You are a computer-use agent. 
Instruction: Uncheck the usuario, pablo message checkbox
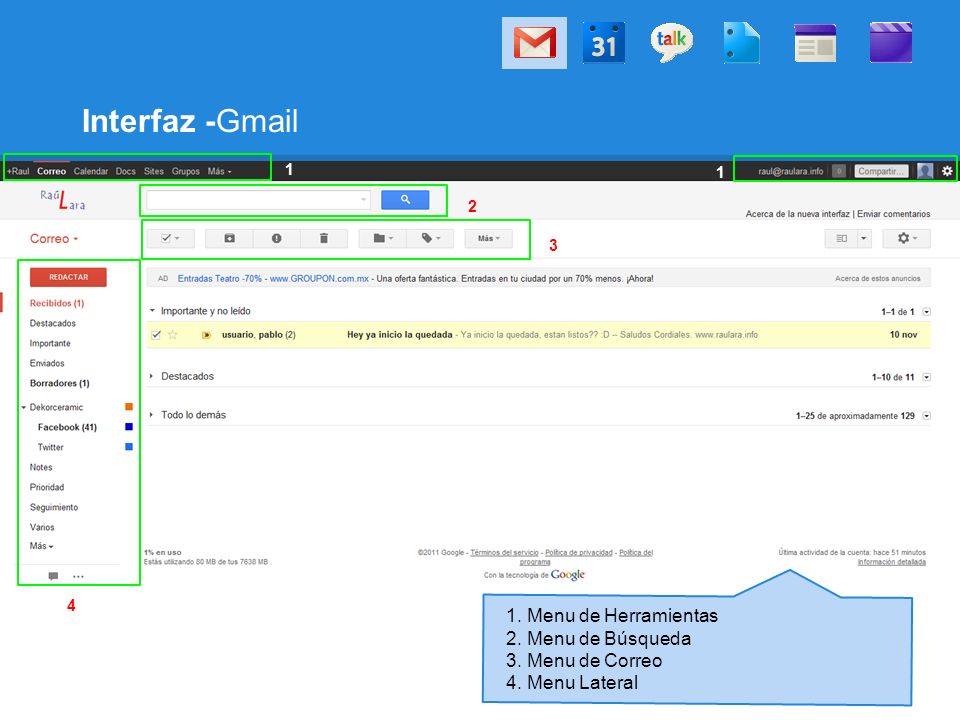point(156,335)
